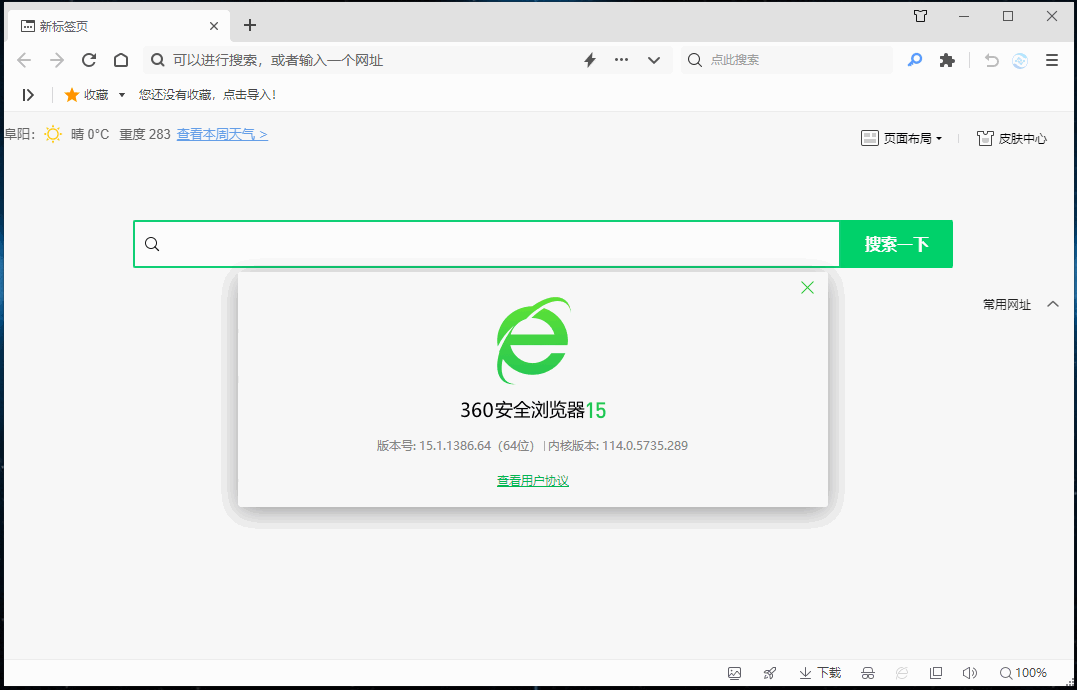Screen dimensions: 1077x690
Task: Open the 页面布局 dropdown
Action: [x=902, y=138]
